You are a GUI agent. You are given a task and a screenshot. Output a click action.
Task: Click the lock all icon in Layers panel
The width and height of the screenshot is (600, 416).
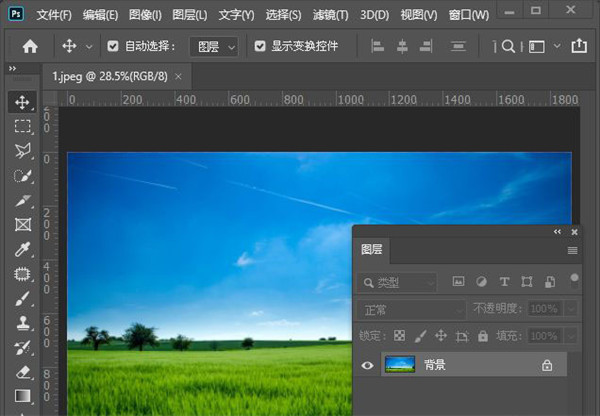click(483, 336)
